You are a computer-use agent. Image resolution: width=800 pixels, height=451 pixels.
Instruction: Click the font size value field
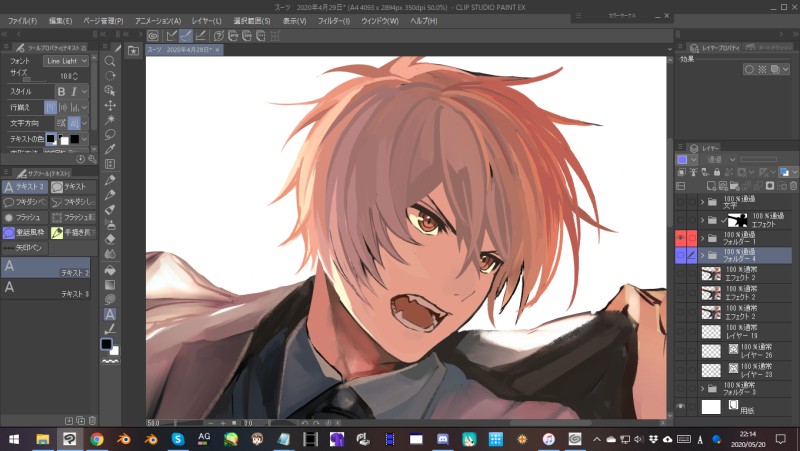coord(66,76)
